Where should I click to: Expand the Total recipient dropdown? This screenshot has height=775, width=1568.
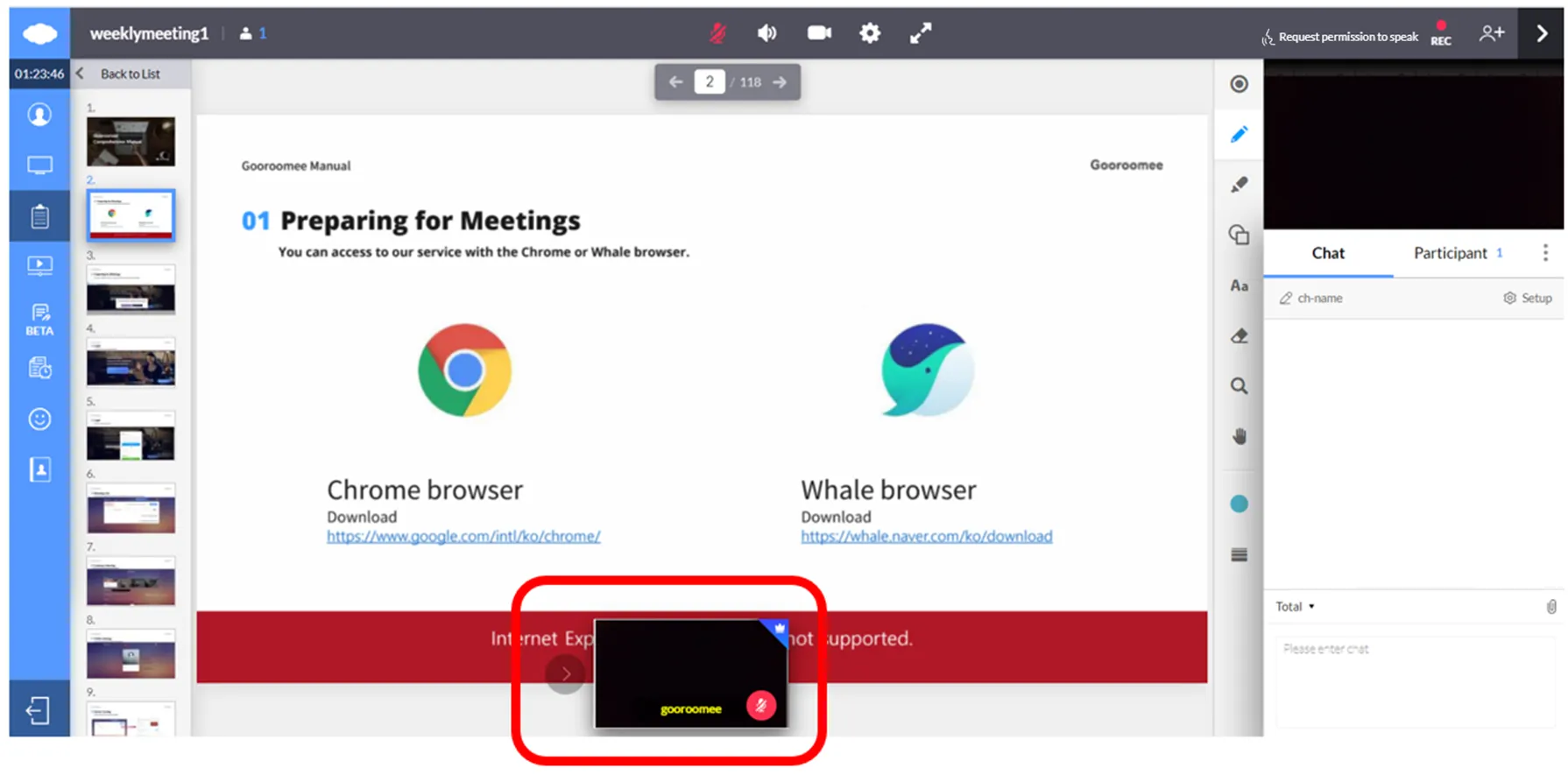(1296, 606)
